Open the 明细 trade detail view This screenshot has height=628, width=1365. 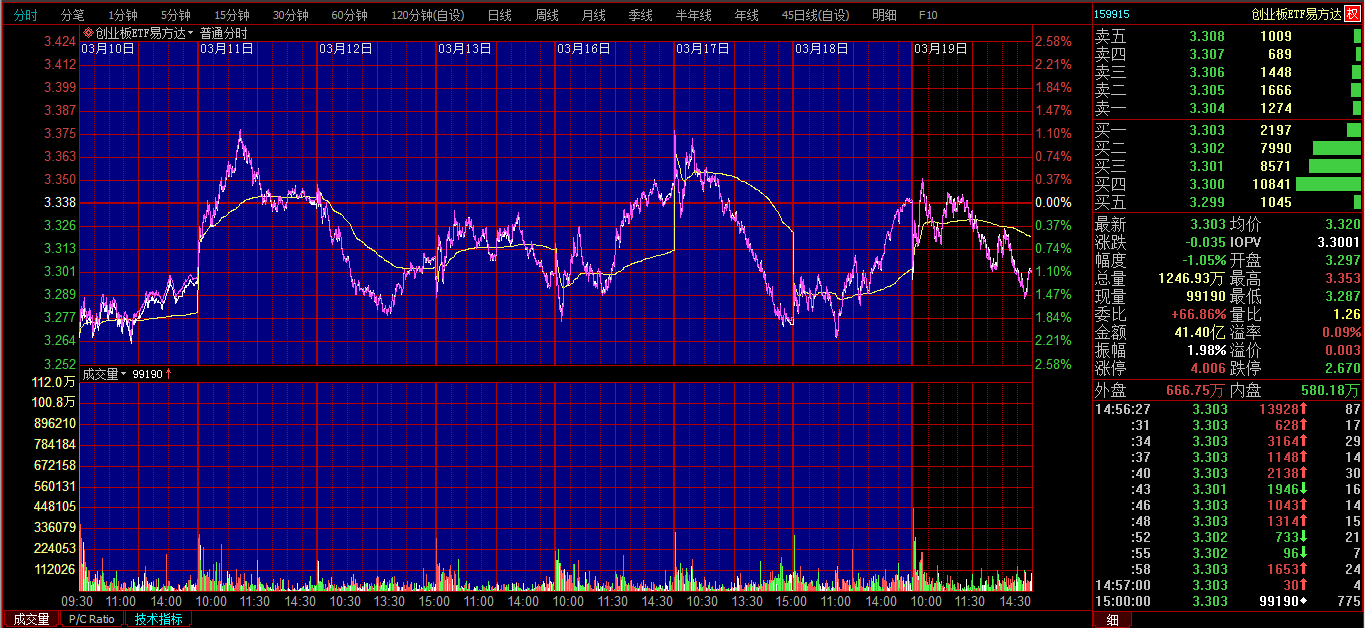884,15
